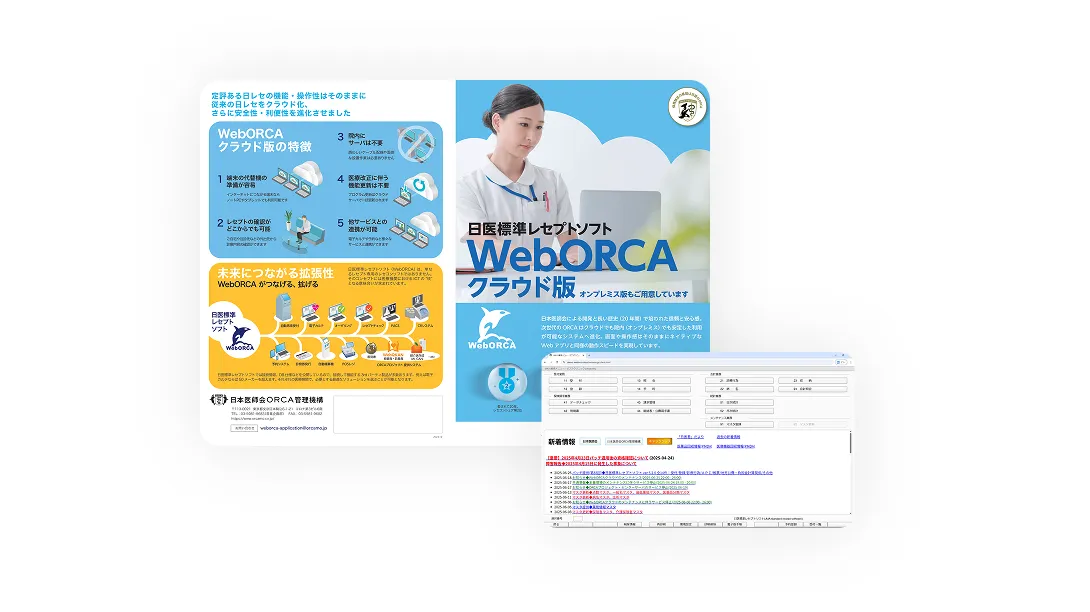Click the weborca-application@orcamo.jp email address
The width and height of the screenshot is (1090, 612).
291,428
